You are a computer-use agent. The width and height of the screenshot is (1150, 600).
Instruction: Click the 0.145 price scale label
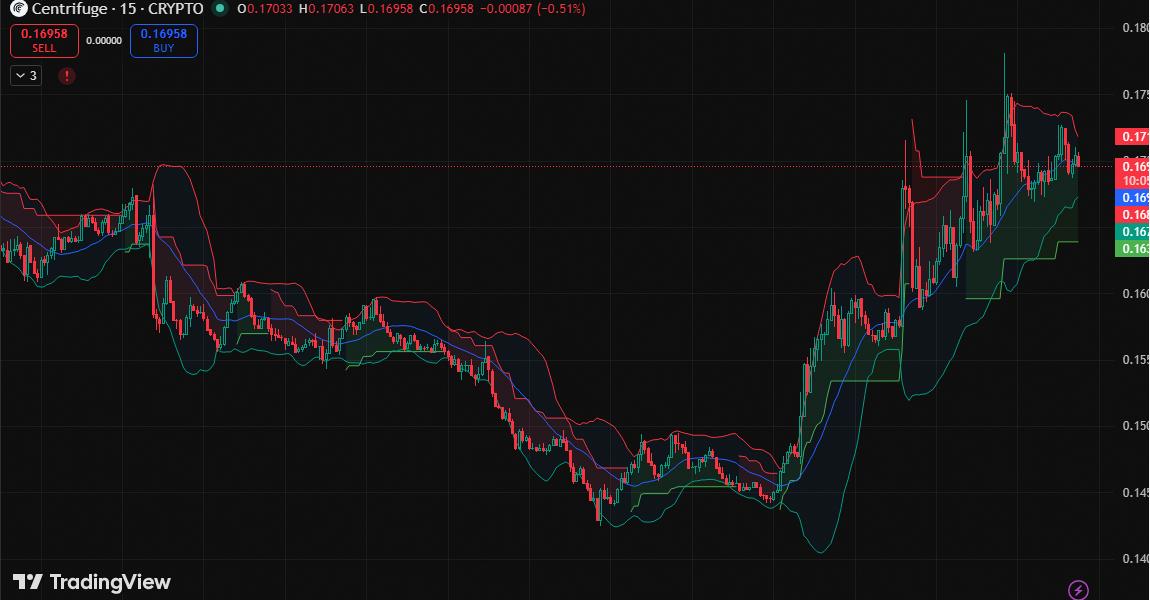pos(1135,492)
